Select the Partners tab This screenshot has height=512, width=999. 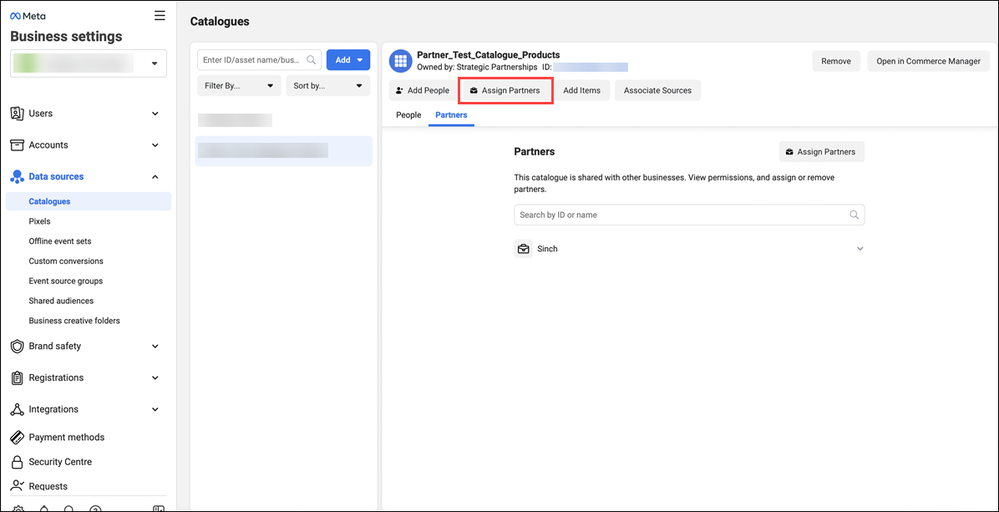[451, 115]
